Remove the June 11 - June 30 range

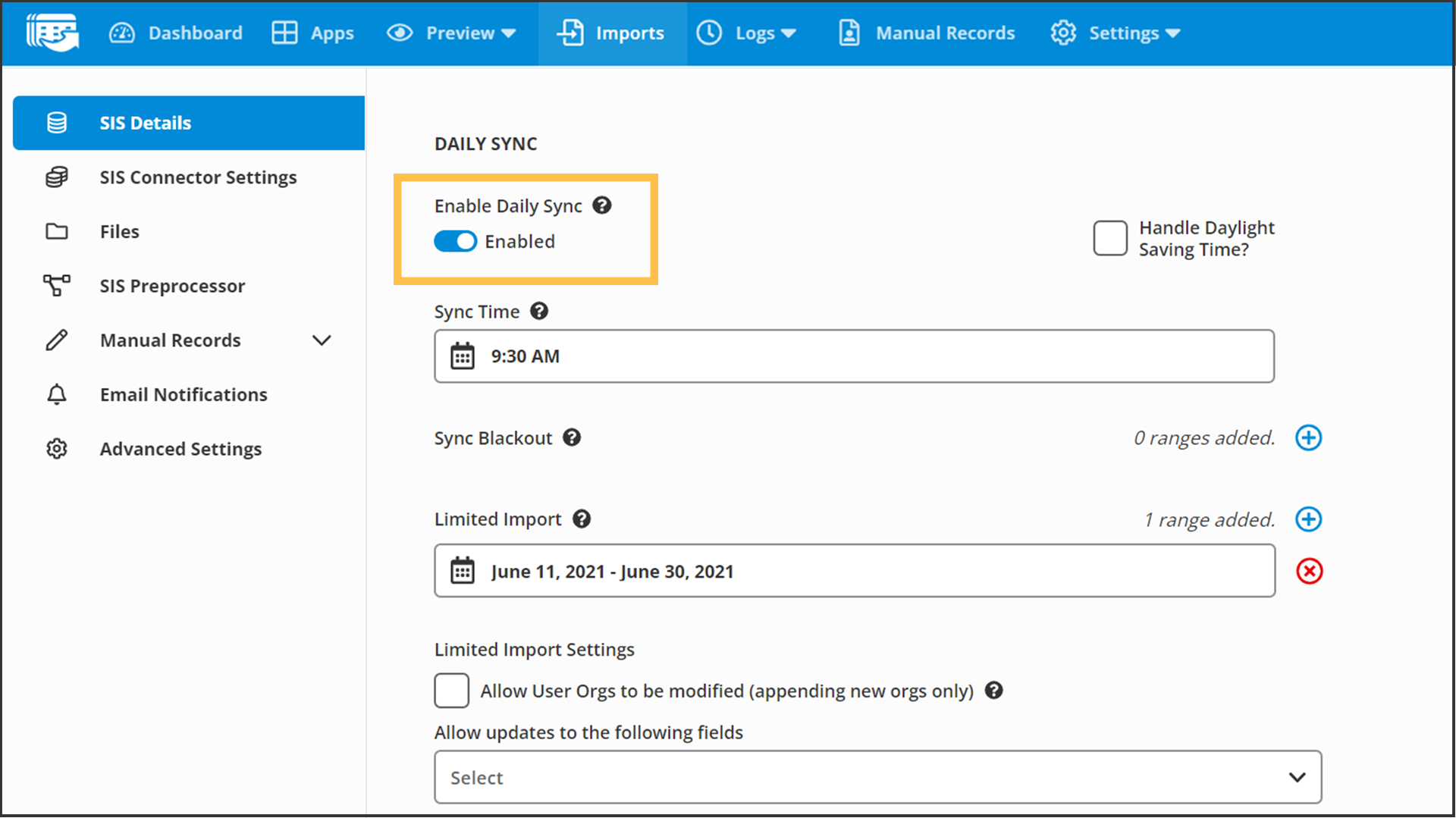click(1309, 571)
